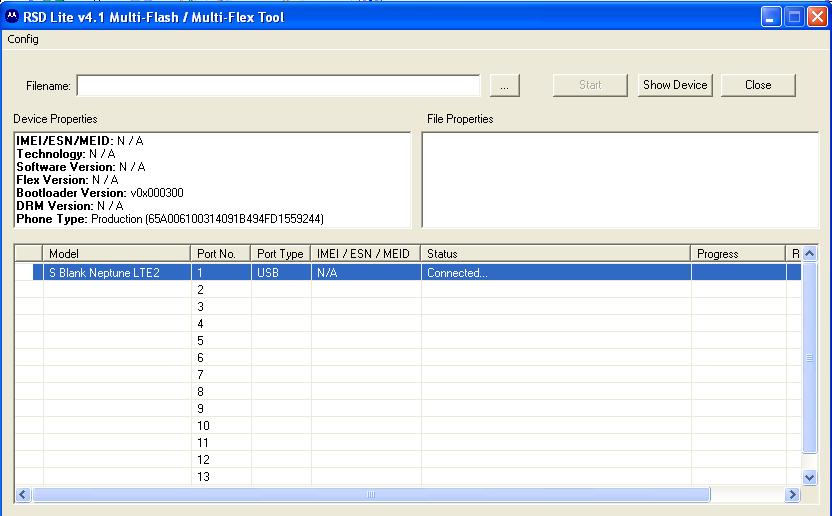This screenshot has width=832, height=516.
Task: Click the disabled maximize button in title bar
Action: pos(794,17)
